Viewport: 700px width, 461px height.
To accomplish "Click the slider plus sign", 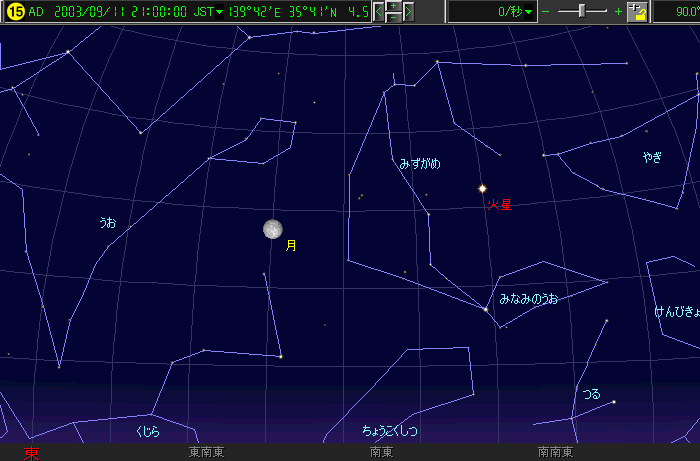I will pos(618,12).
